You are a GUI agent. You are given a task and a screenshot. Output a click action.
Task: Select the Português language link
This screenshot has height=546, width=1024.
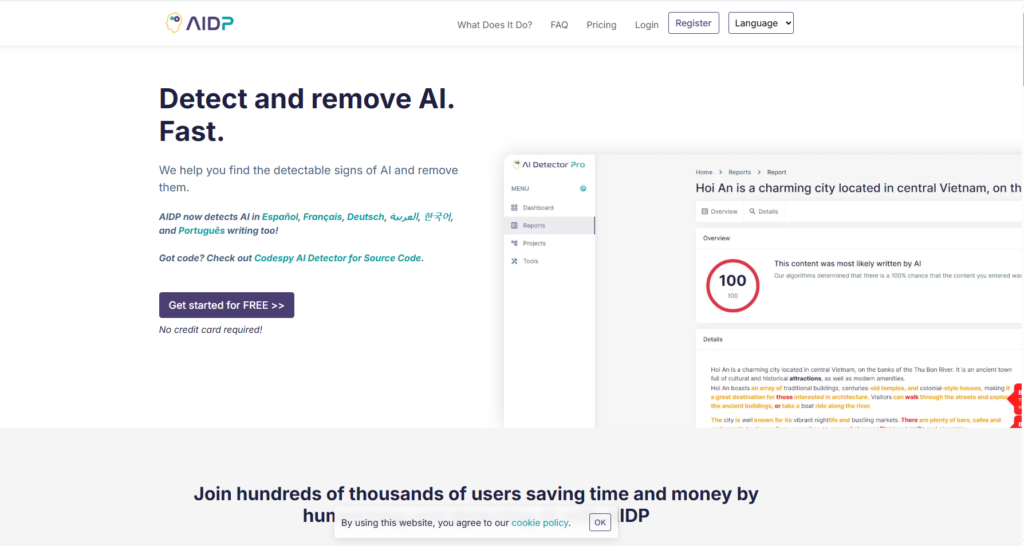coord(201,231)
